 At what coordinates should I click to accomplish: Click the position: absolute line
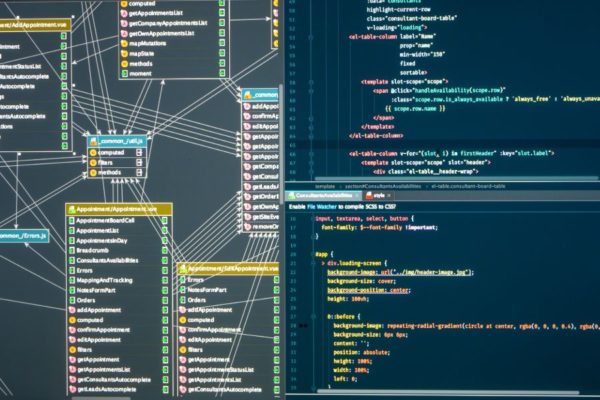(361, 352)
